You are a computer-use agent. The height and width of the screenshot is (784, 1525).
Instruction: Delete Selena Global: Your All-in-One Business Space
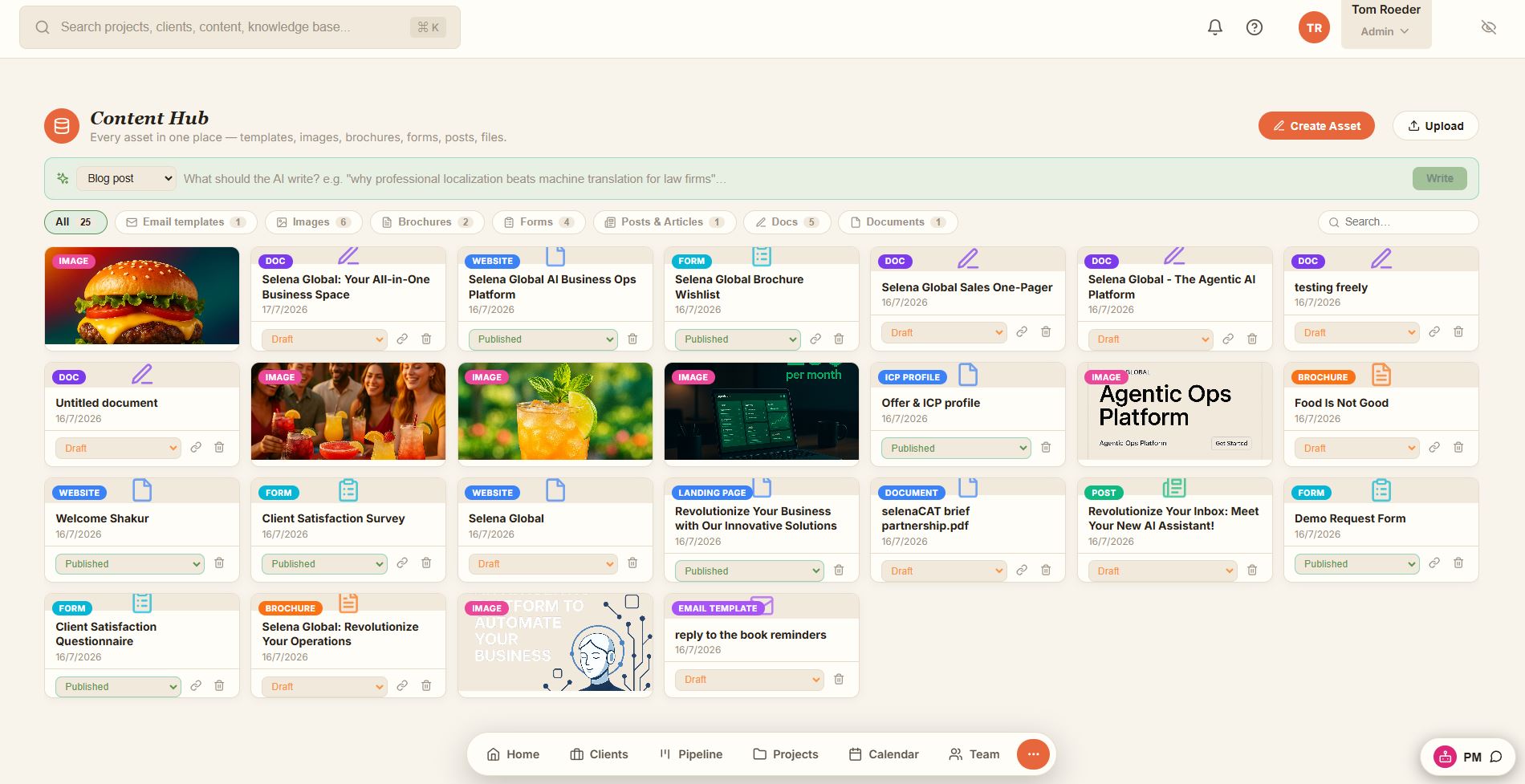[x=426, y=339]
